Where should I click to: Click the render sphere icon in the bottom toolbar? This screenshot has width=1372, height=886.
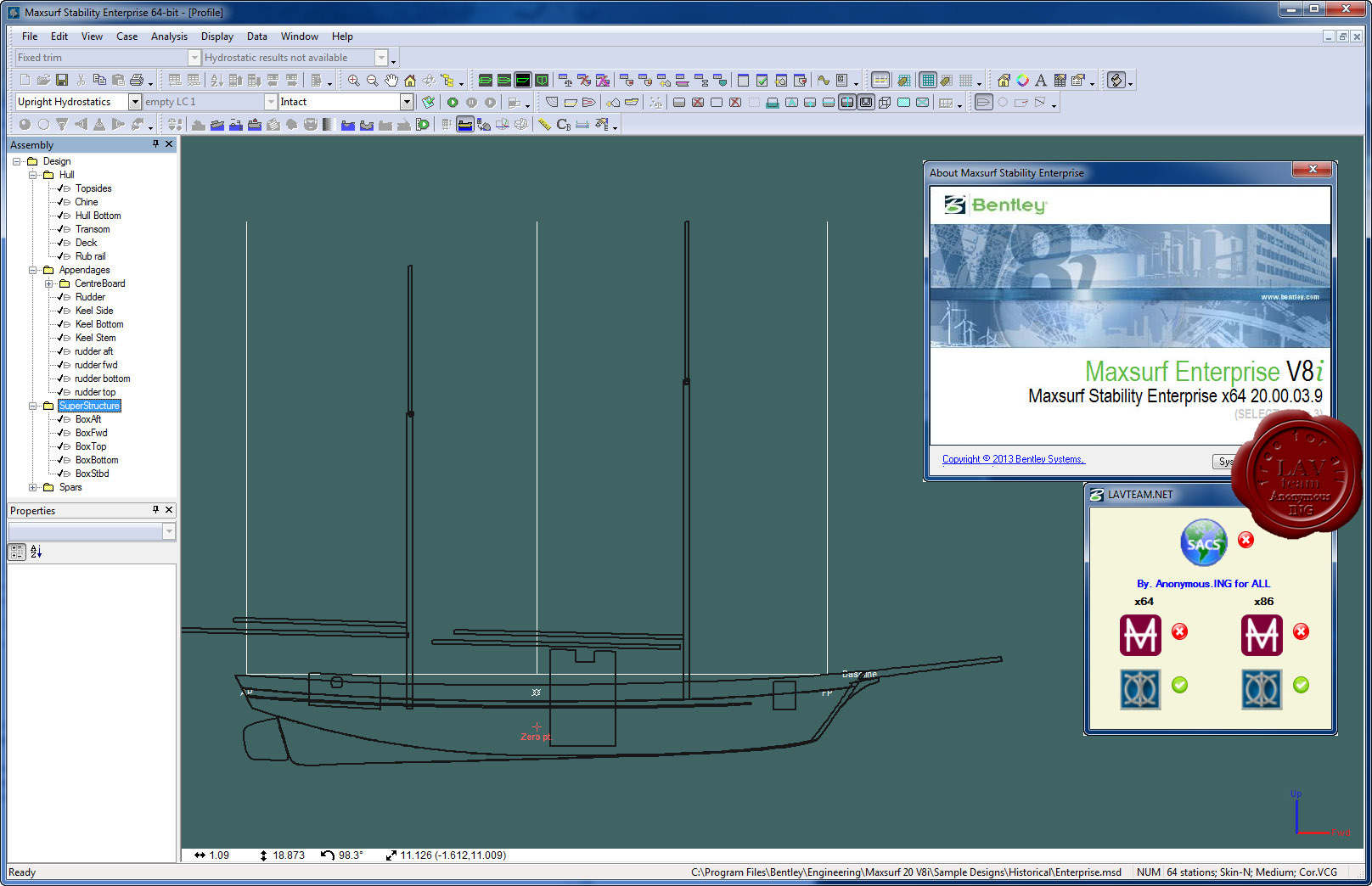(25, 125)
